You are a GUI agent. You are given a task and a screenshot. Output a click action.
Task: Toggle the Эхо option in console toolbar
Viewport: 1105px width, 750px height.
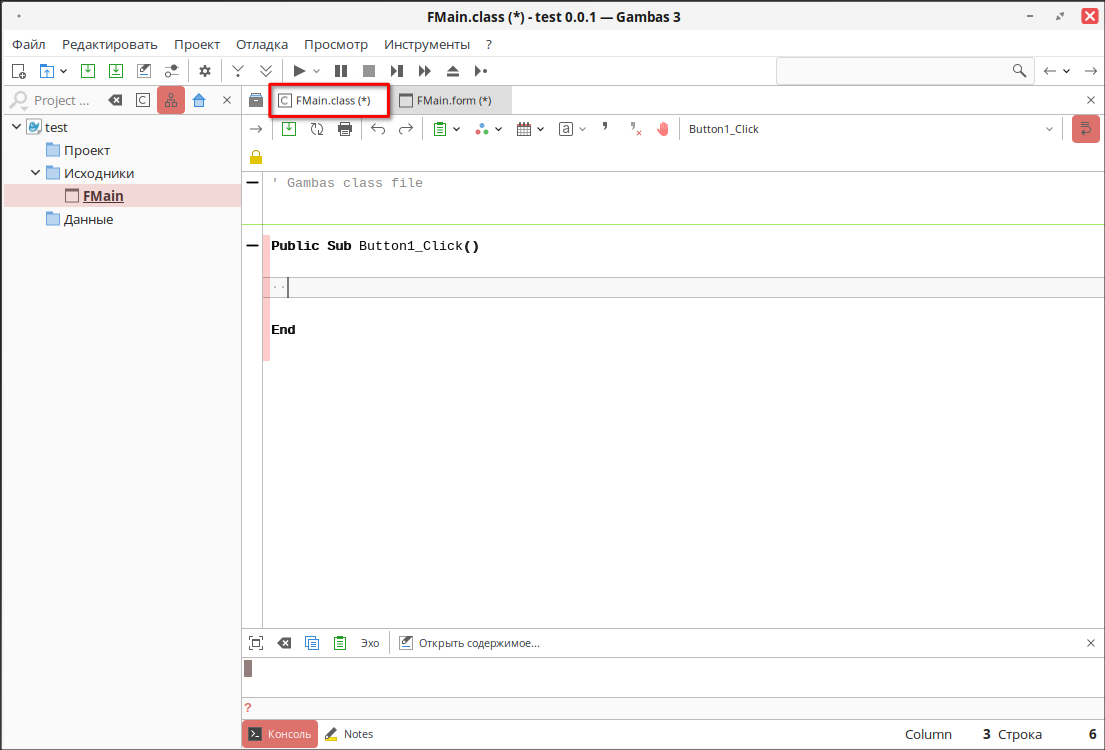(370, 643)
